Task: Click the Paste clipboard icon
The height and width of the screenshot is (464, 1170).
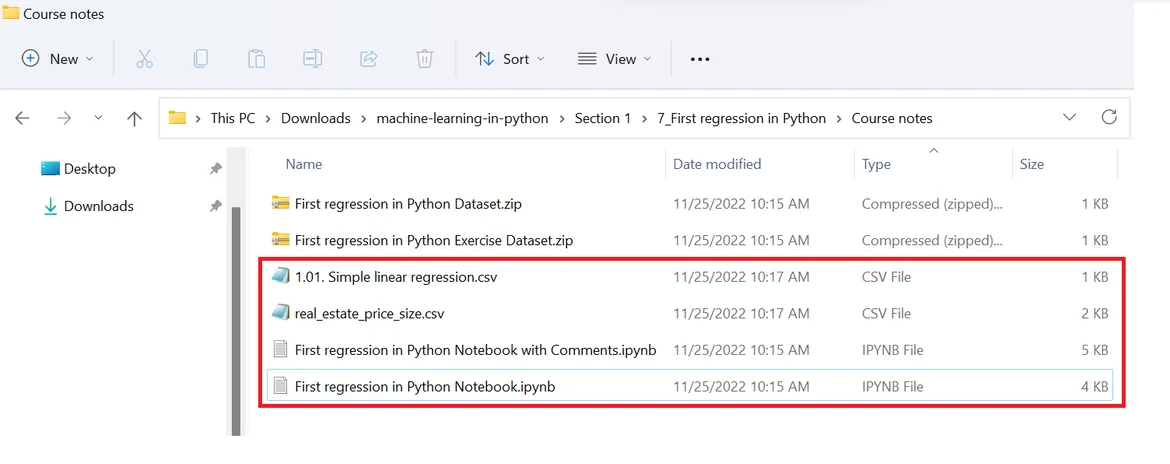Action: point(256,59)
